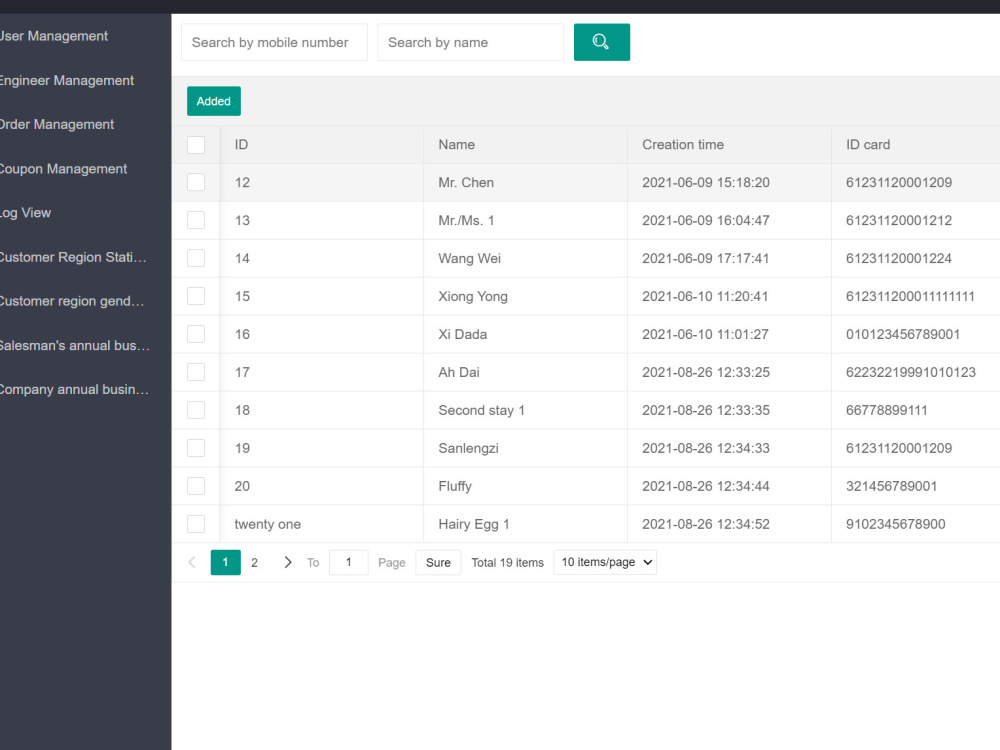Screen dimensions: 1000x750
Task: Toggle the select-all header checkbox
Action: [196, 145]
